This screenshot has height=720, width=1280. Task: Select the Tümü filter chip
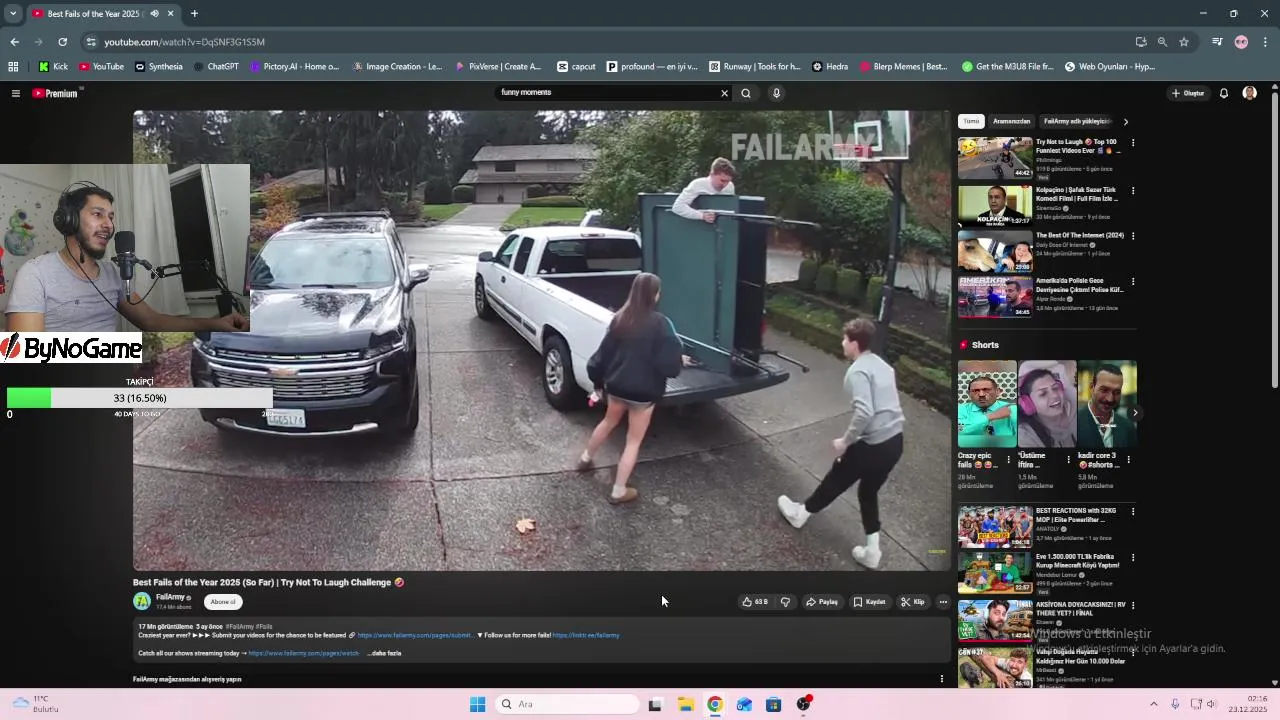[971, 121]
